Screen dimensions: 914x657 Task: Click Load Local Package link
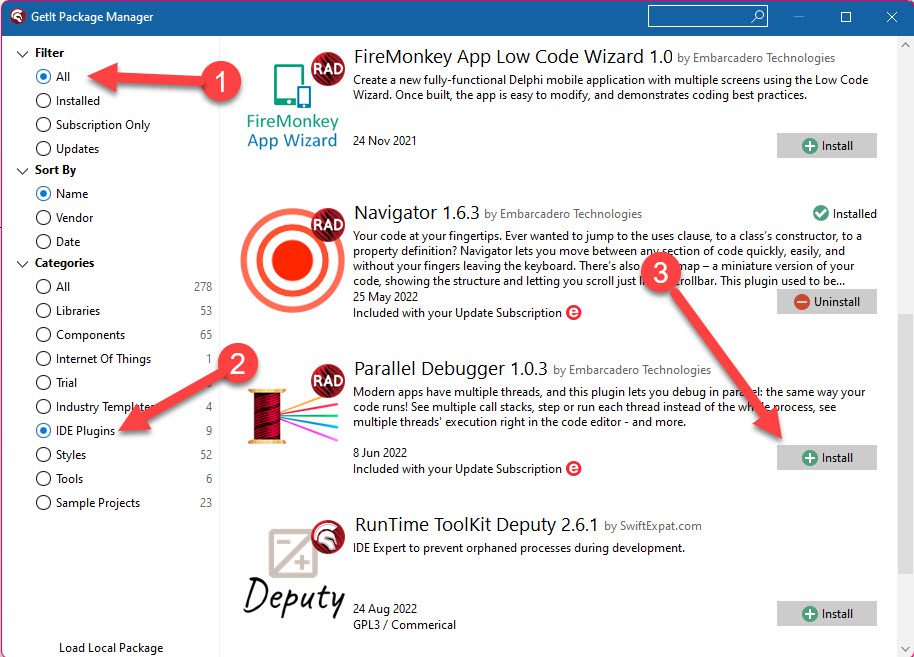click(111, 647)
